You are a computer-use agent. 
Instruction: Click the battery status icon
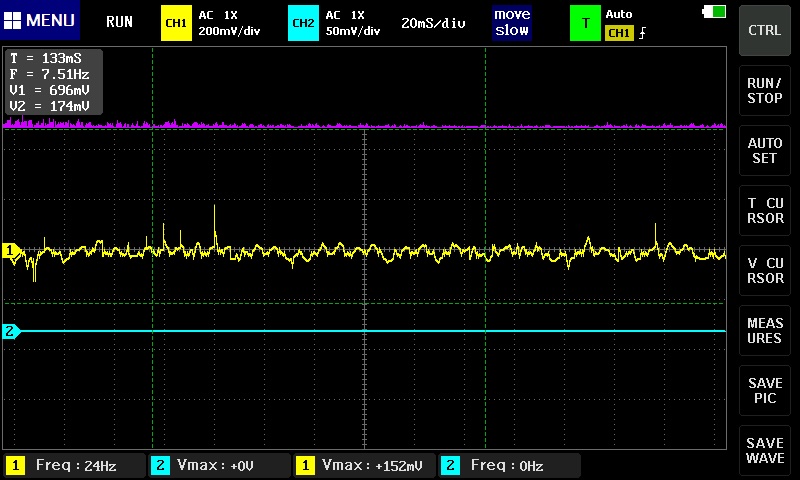coord(715,11)
